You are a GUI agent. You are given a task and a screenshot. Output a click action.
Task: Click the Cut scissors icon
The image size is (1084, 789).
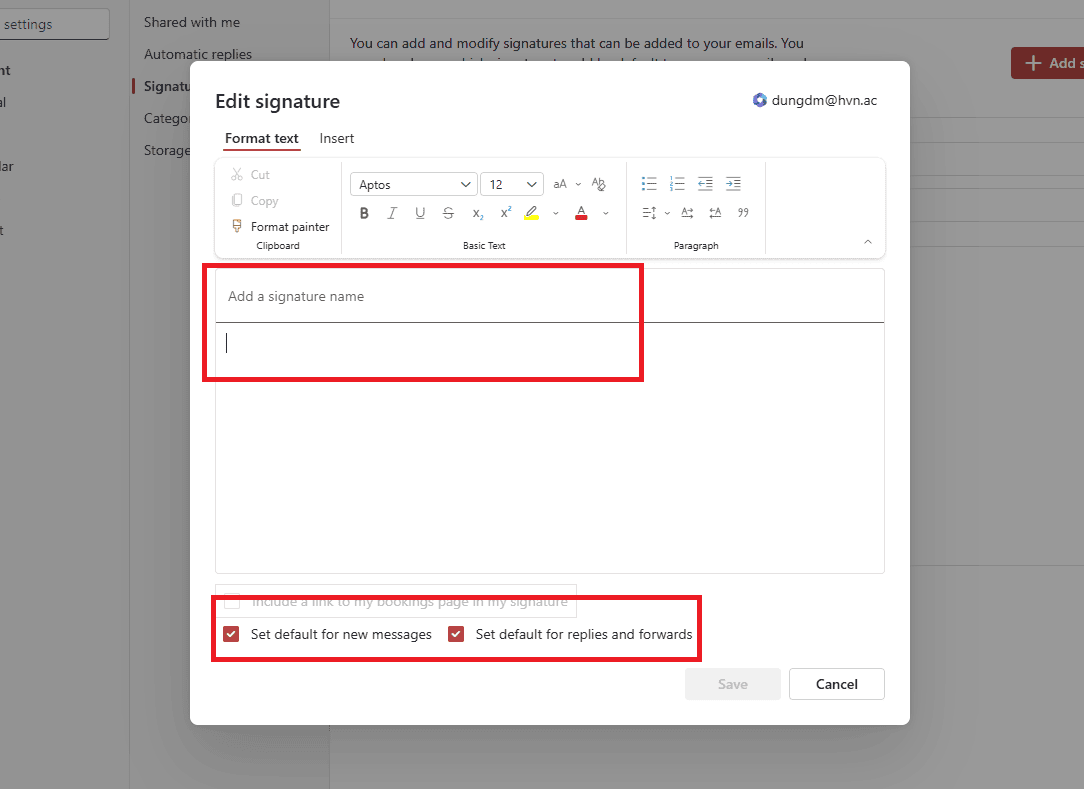click(237, 174)
